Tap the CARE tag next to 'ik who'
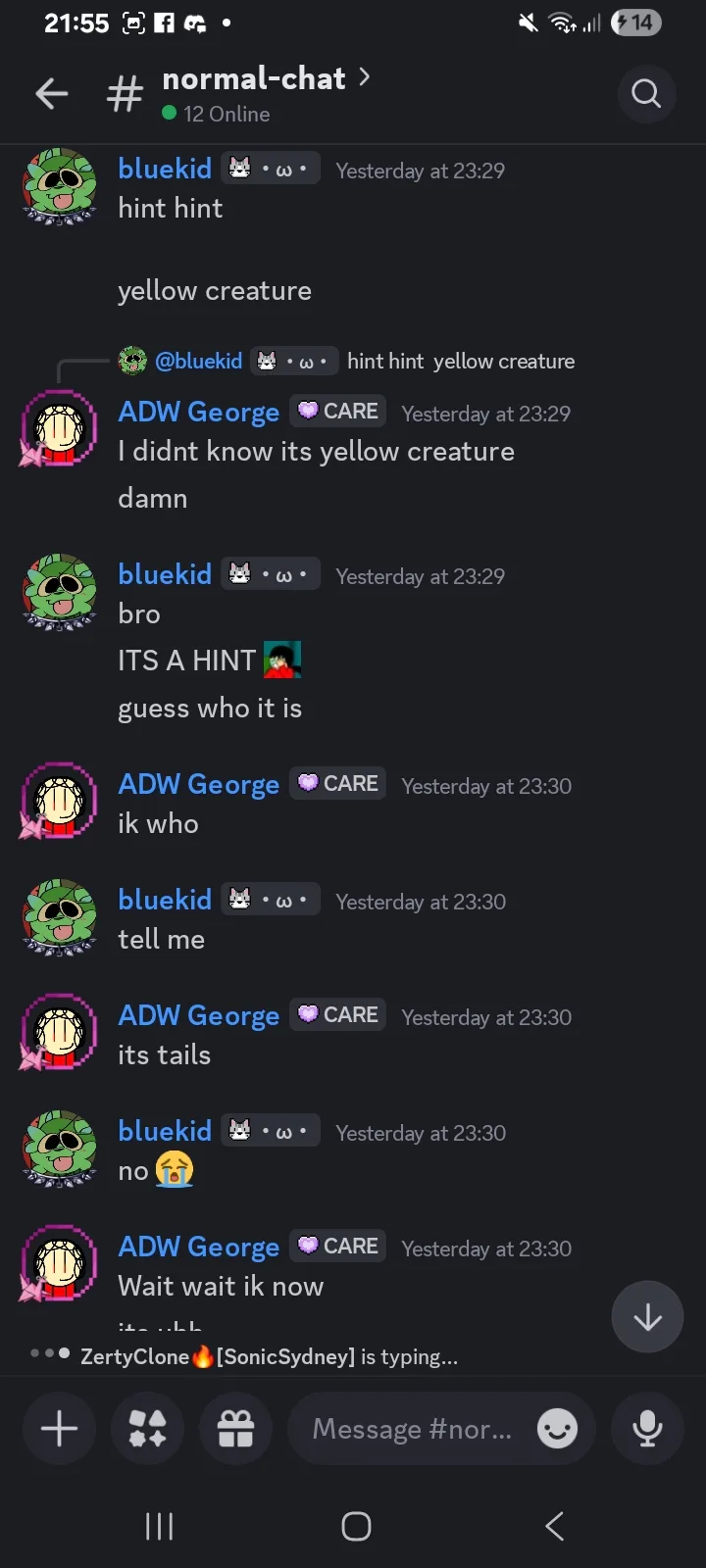The height and width of the screenshot is (1568, 706). point(337,784)
